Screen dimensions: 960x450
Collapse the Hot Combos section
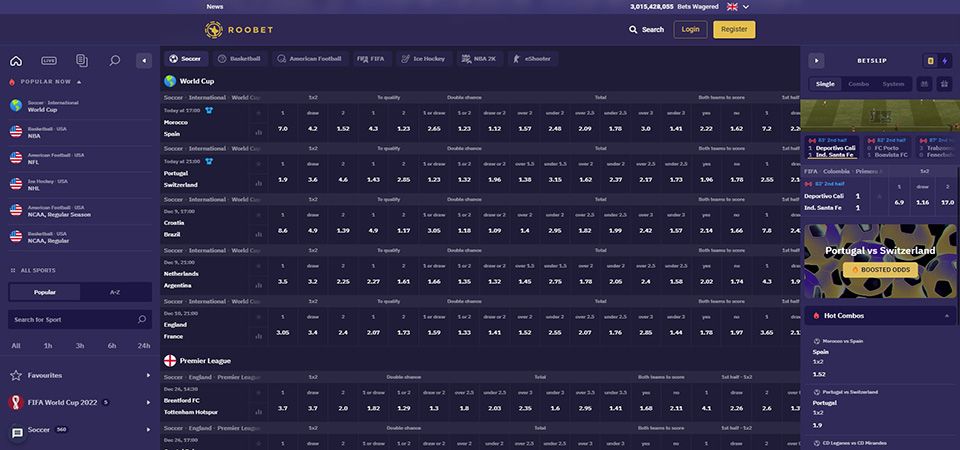coord(947,315)
